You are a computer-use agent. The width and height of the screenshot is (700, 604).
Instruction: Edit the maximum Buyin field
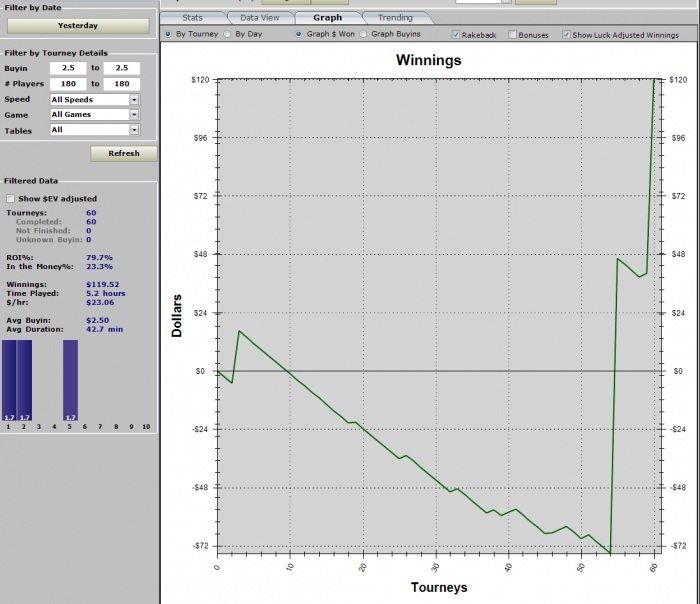[x=121, y=68]
